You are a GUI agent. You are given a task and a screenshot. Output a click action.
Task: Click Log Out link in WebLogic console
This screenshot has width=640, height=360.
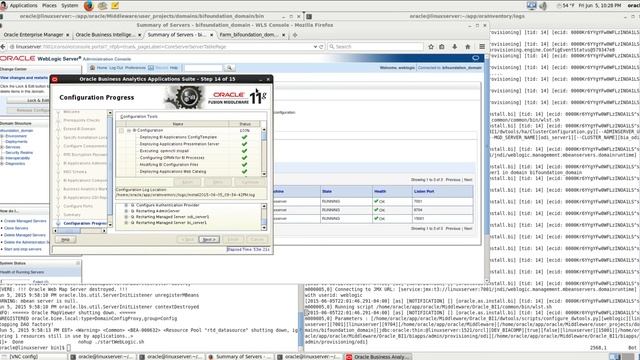pyautogui.click(x=116, y=68)
